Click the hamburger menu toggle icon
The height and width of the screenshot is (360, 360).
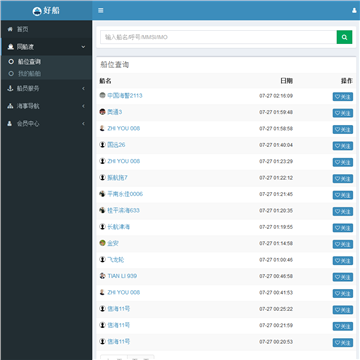pyautogui.click(x=101, y=11)
